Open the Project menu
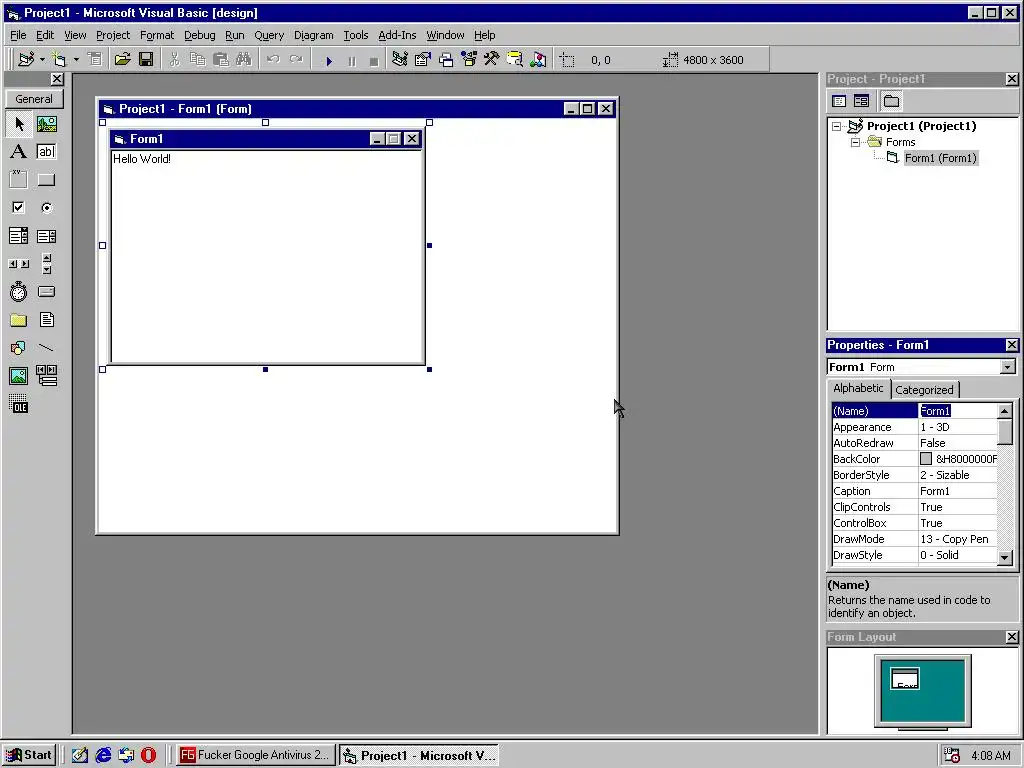 (113, 35)
